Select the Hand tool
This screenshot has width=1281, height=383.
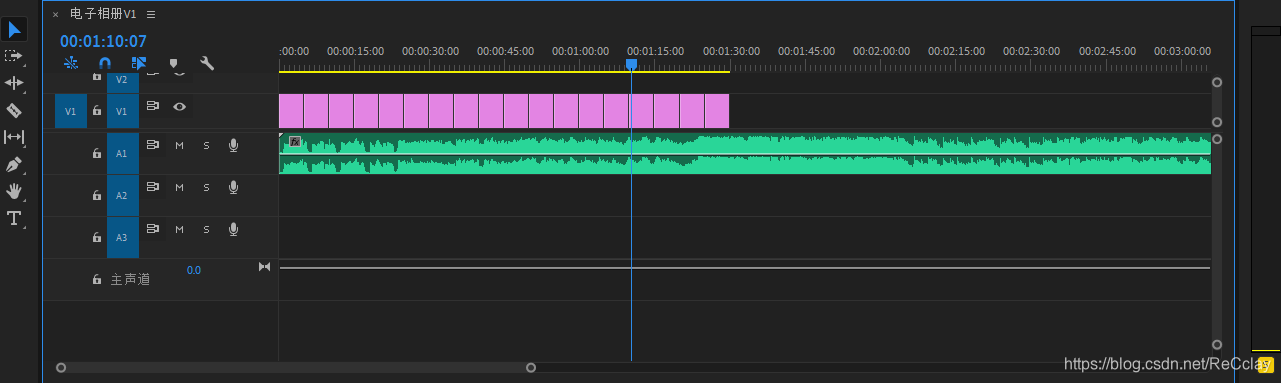14,191
